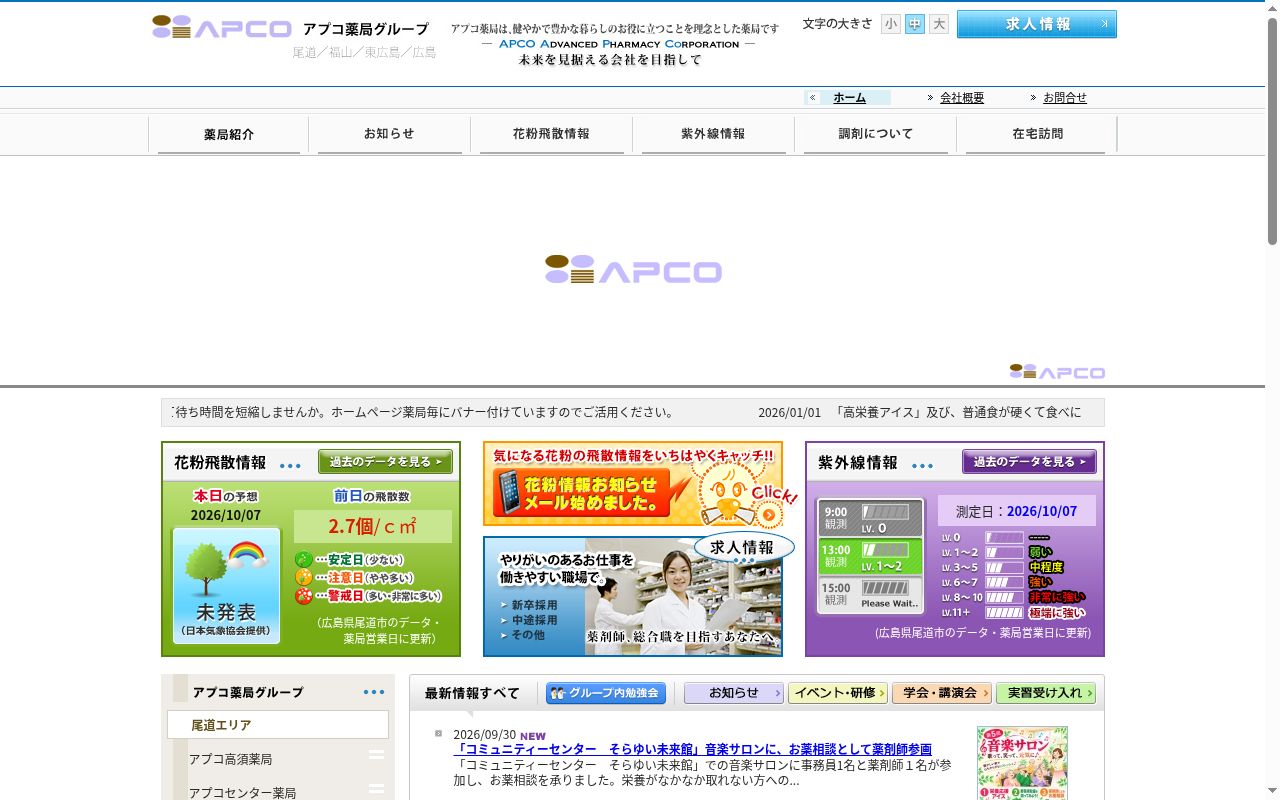Click the tree and rainbow forecast icon
Screen dimensions: 1280x800
tap(226, 585)
